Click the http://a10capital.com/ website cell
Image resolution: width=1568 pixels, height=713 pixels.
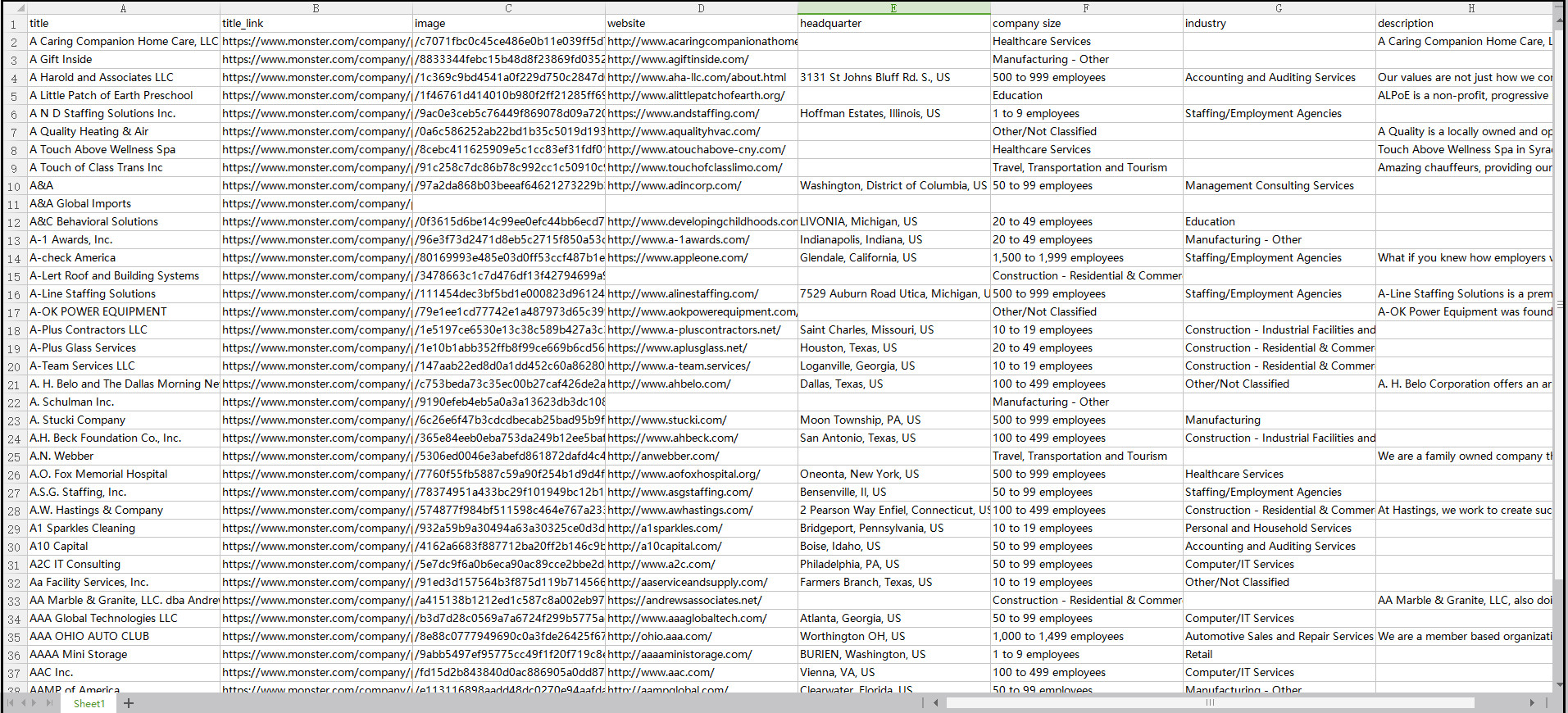(x=701, y=547)
